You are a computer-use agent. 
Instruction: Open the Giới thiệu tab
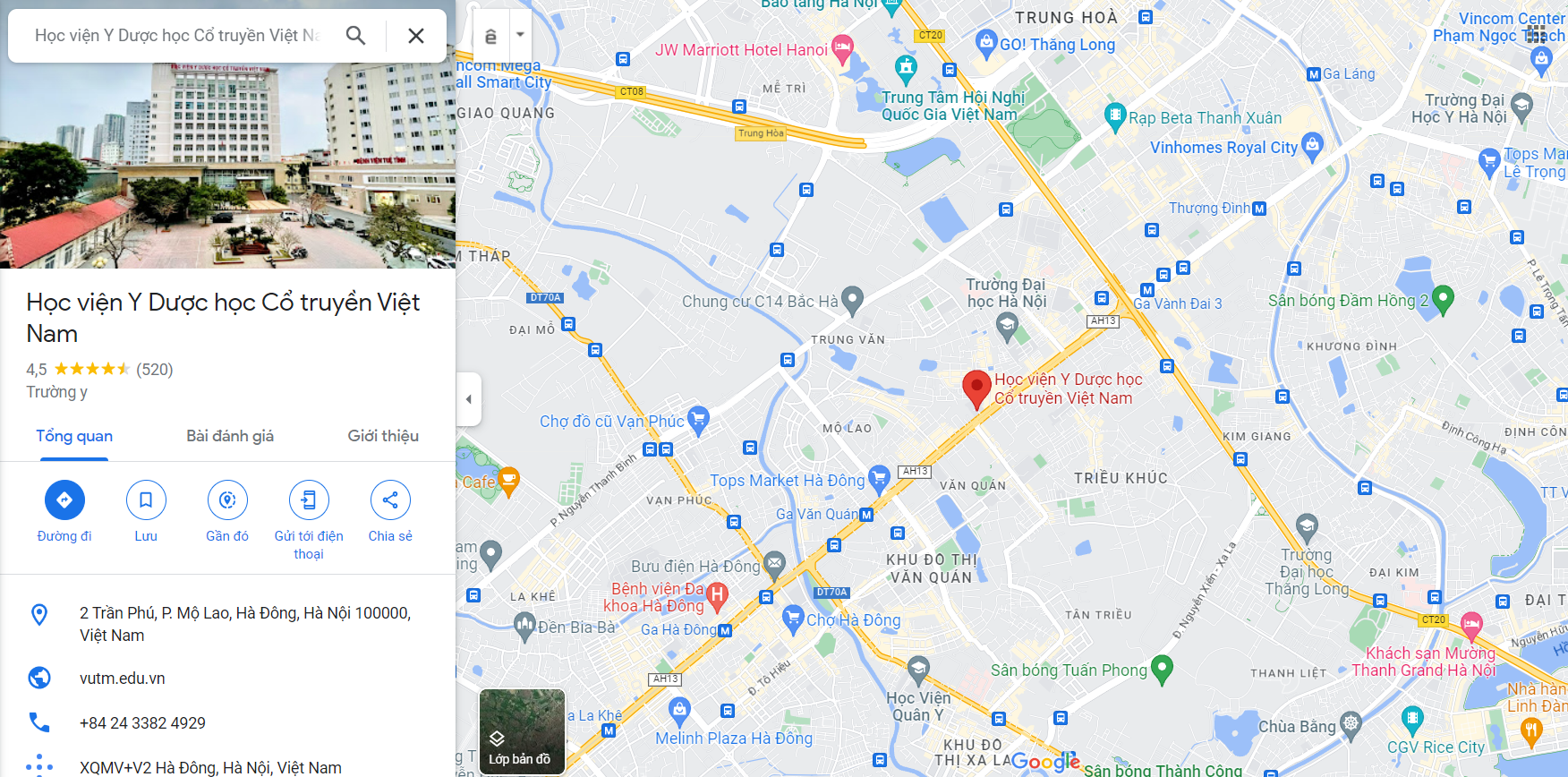[383, 436]
